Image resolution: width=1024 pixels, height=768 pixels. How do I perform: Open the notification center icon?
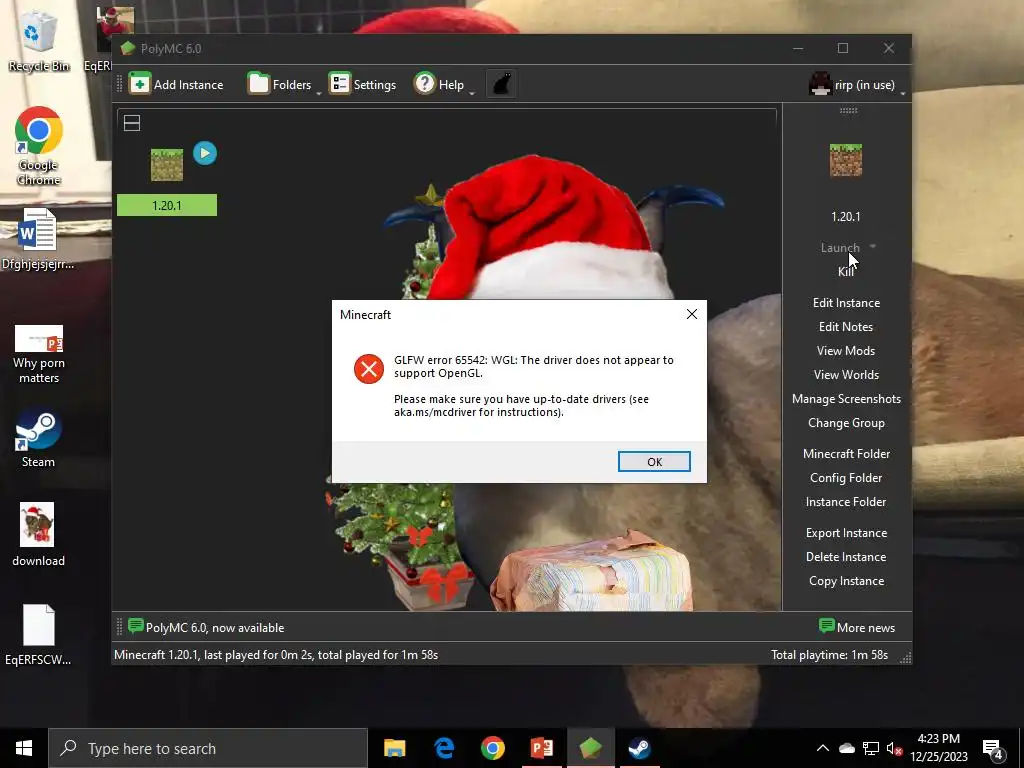pyautogui.click(x=992, y=748)
